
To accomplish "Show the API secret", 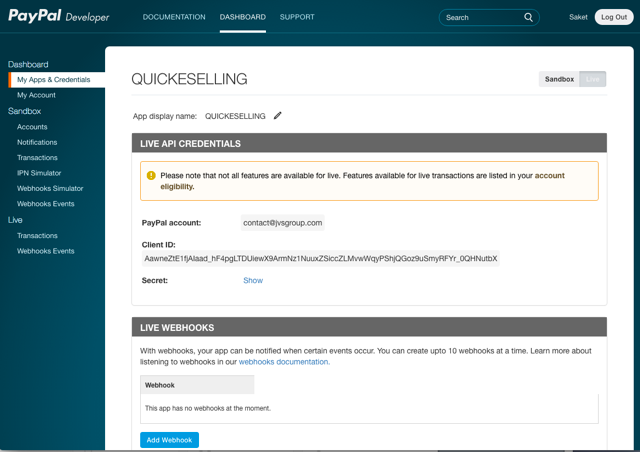I will coord(253,281).
